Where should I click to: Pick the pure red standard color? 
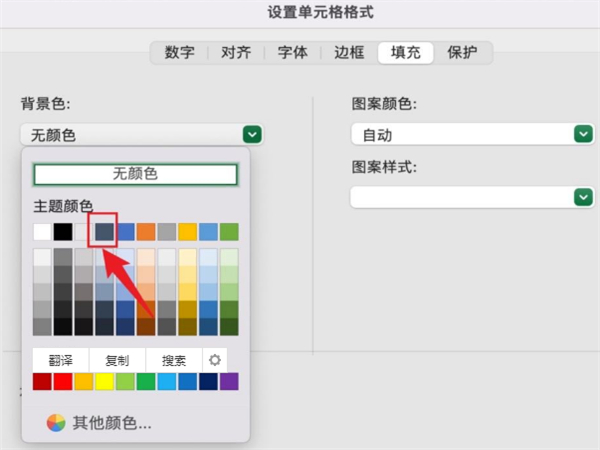[63, 381]
